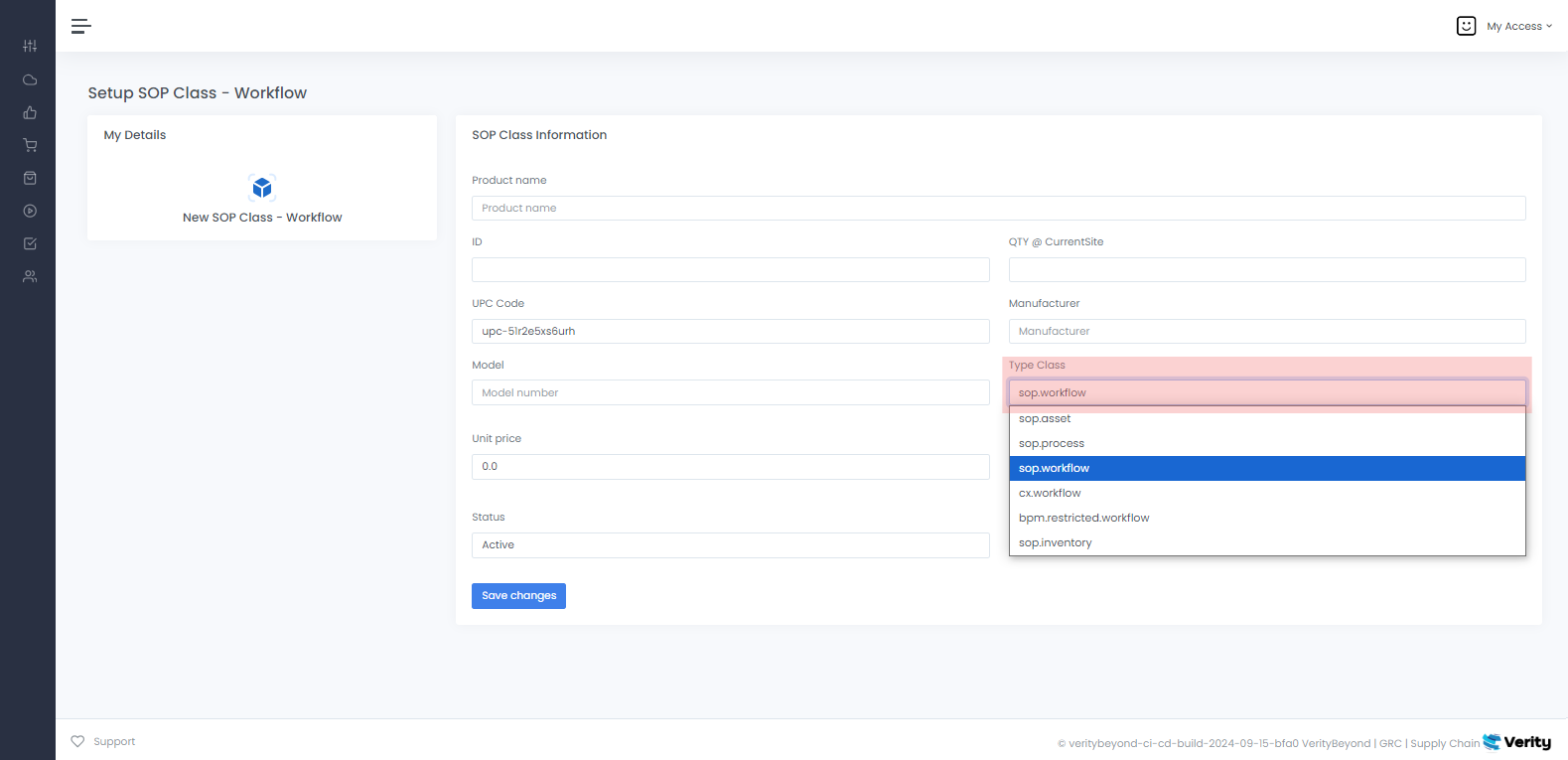The height and width of the screenshot is (760, 1568).
Task: Expand the My Access dropdown
Action: pyautogui.click(x=1517, y=26)
